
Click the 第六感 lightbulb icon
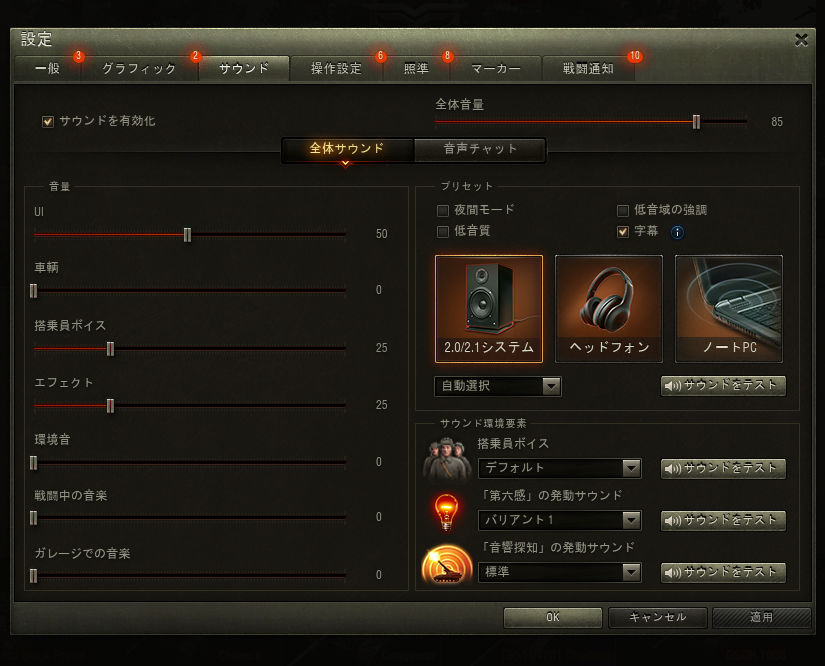click(446, 511)
